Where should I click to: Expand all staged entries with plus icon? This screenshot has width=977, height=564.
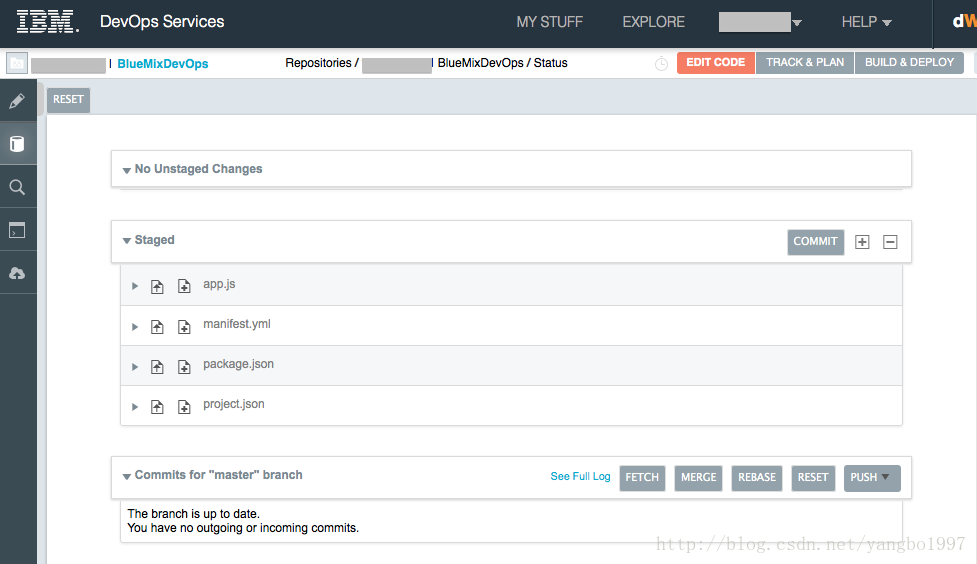click(x=862, y=242)
